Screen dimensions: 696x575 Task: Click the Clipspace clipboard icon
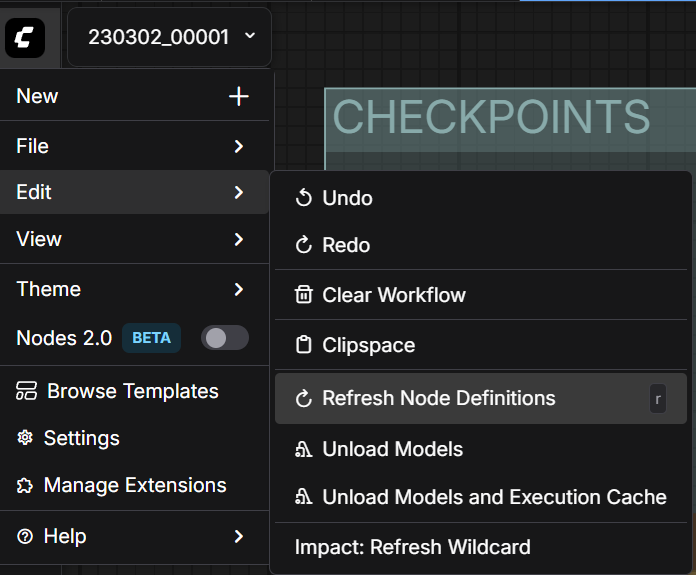click(x=304, y=345)
